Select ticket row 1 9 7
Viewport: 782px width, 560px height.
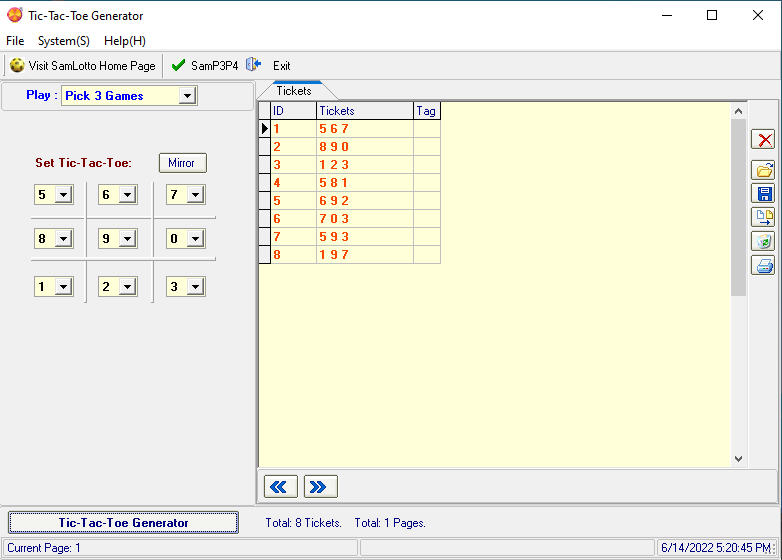pos(350,254)
